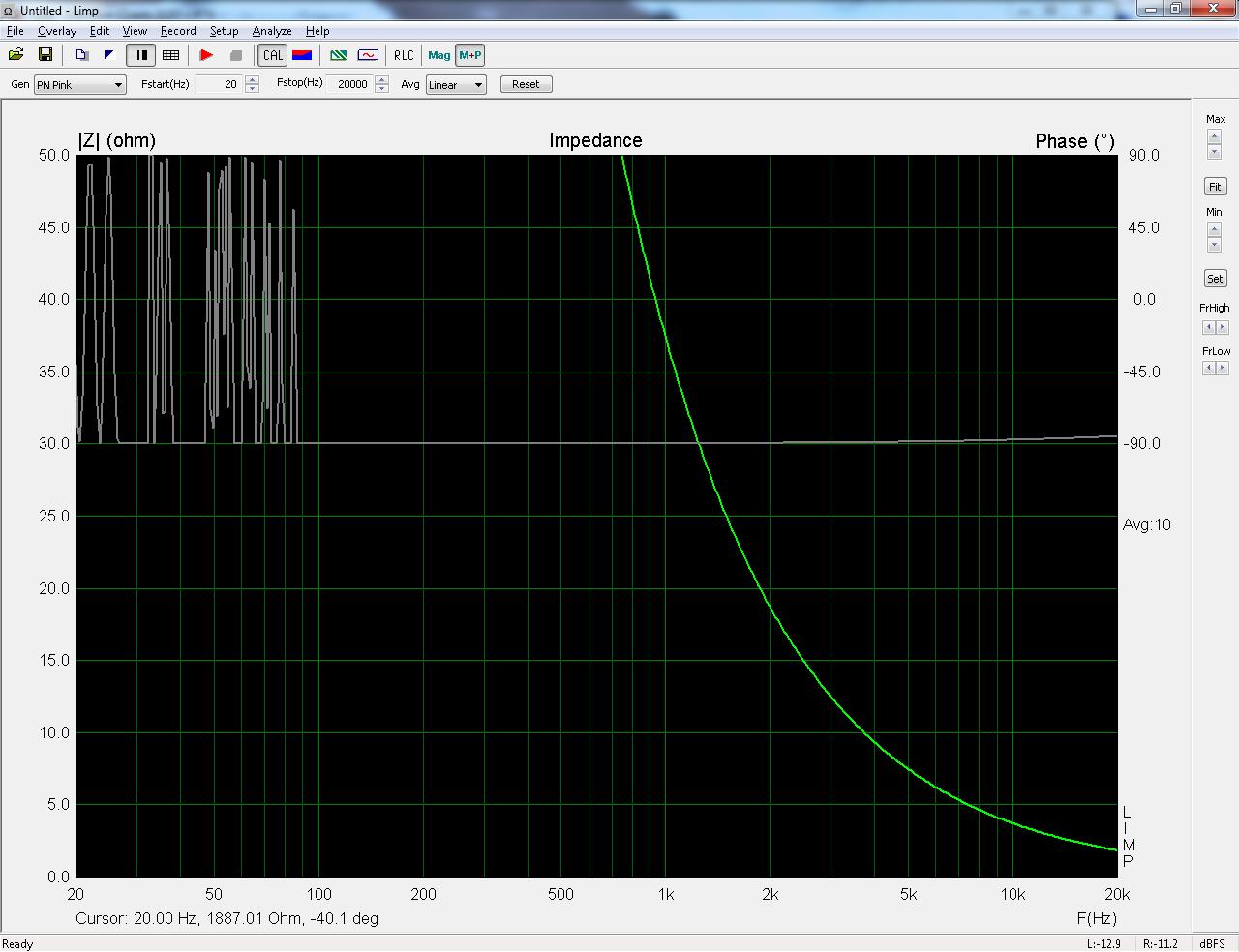Viewport: 1239px width, 952px height.
Task: Click the Reset button
Action: click(526, 84)
